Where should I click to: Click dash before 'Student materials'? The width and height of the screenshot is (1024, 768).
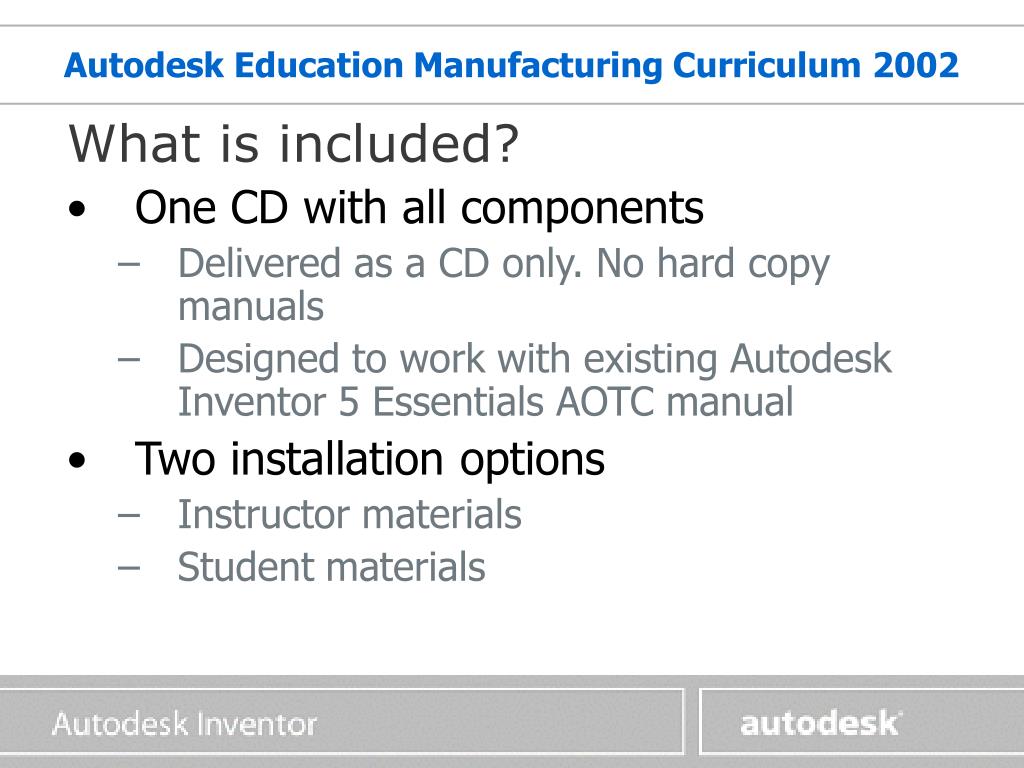coord(129,568)
